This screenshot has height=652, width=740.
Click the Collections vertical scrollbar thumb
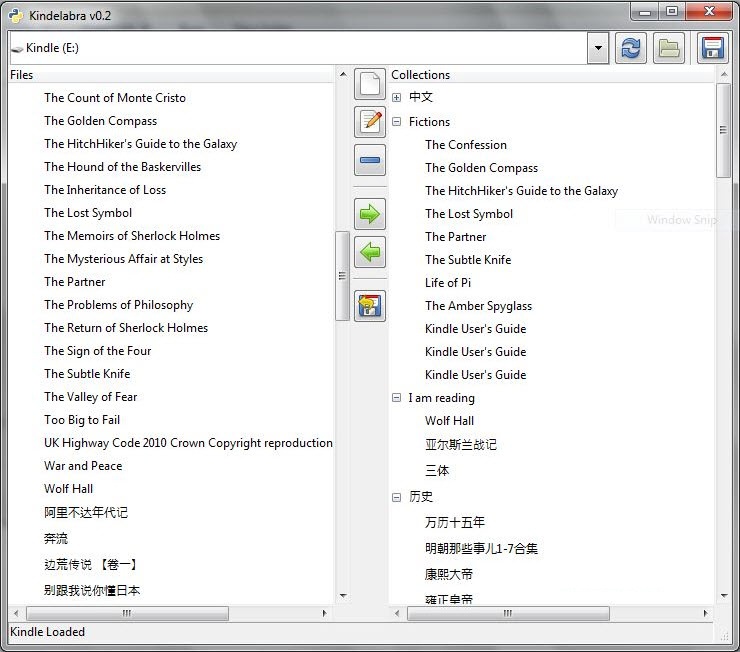coord(723,130)
